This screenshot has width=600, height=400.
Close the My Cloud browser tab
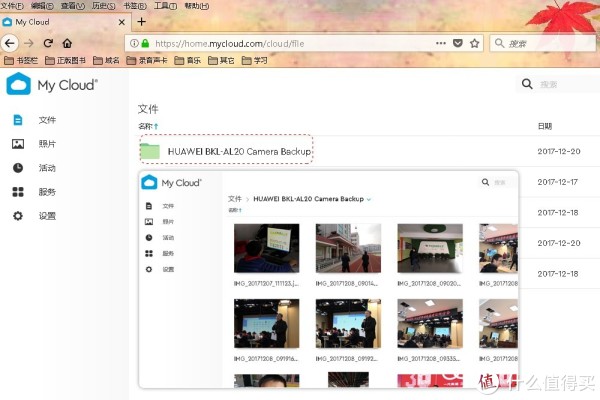point(122,22)
